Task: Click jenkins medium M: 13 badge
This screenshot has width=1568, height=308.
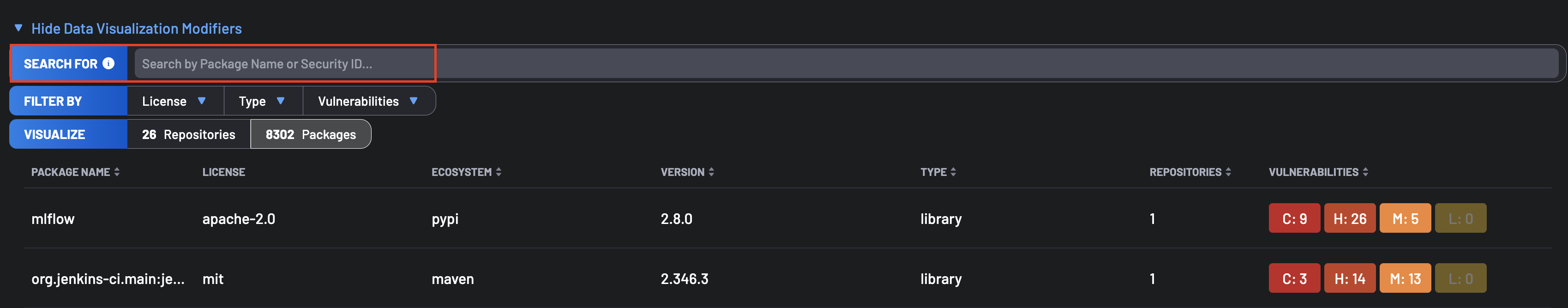Action: [x=1405, y=278]
